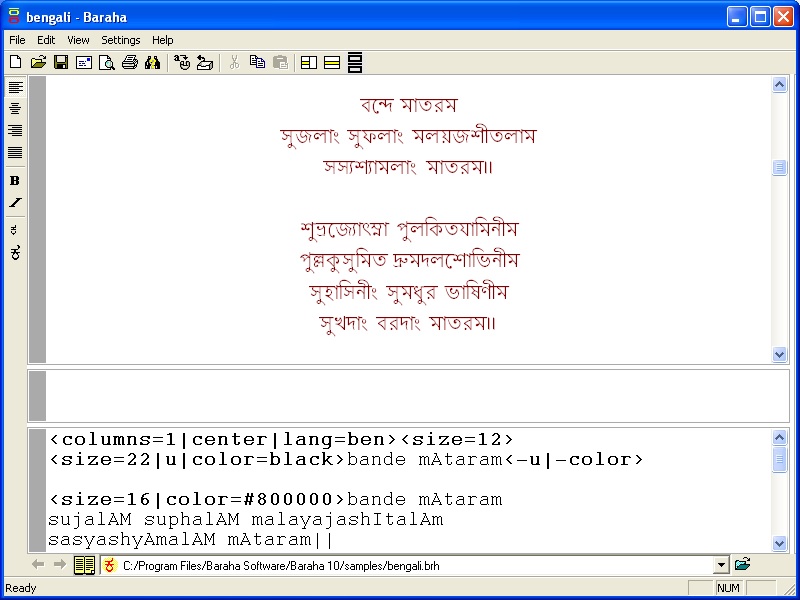Switch to side-by-side pane layout icon

pos(309,63)
